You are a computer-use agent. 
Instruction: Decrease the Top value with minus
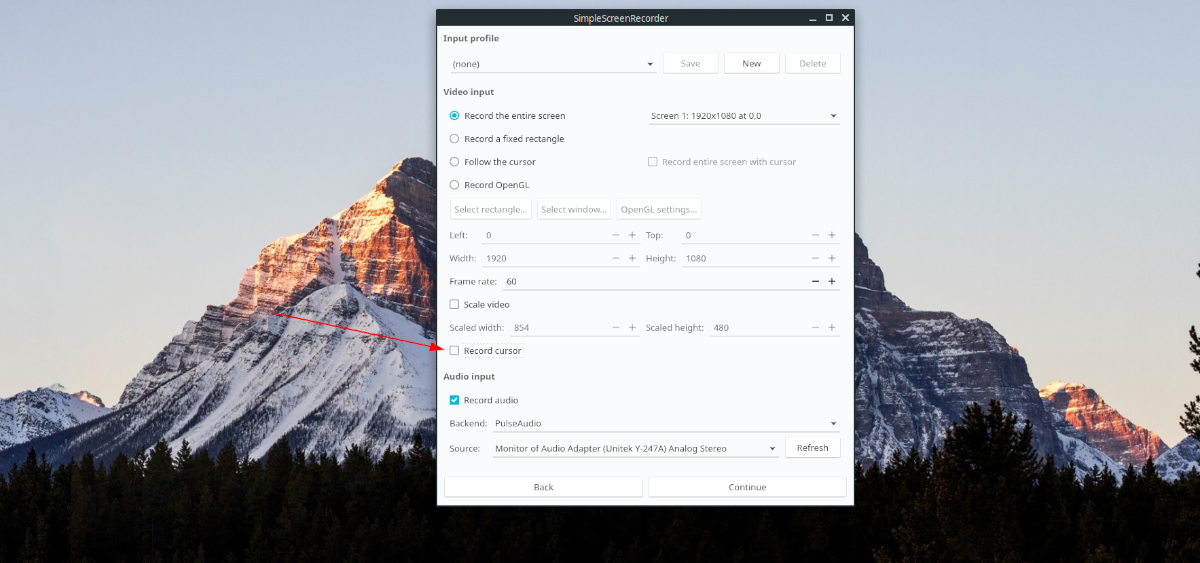(x=816, y=235)
